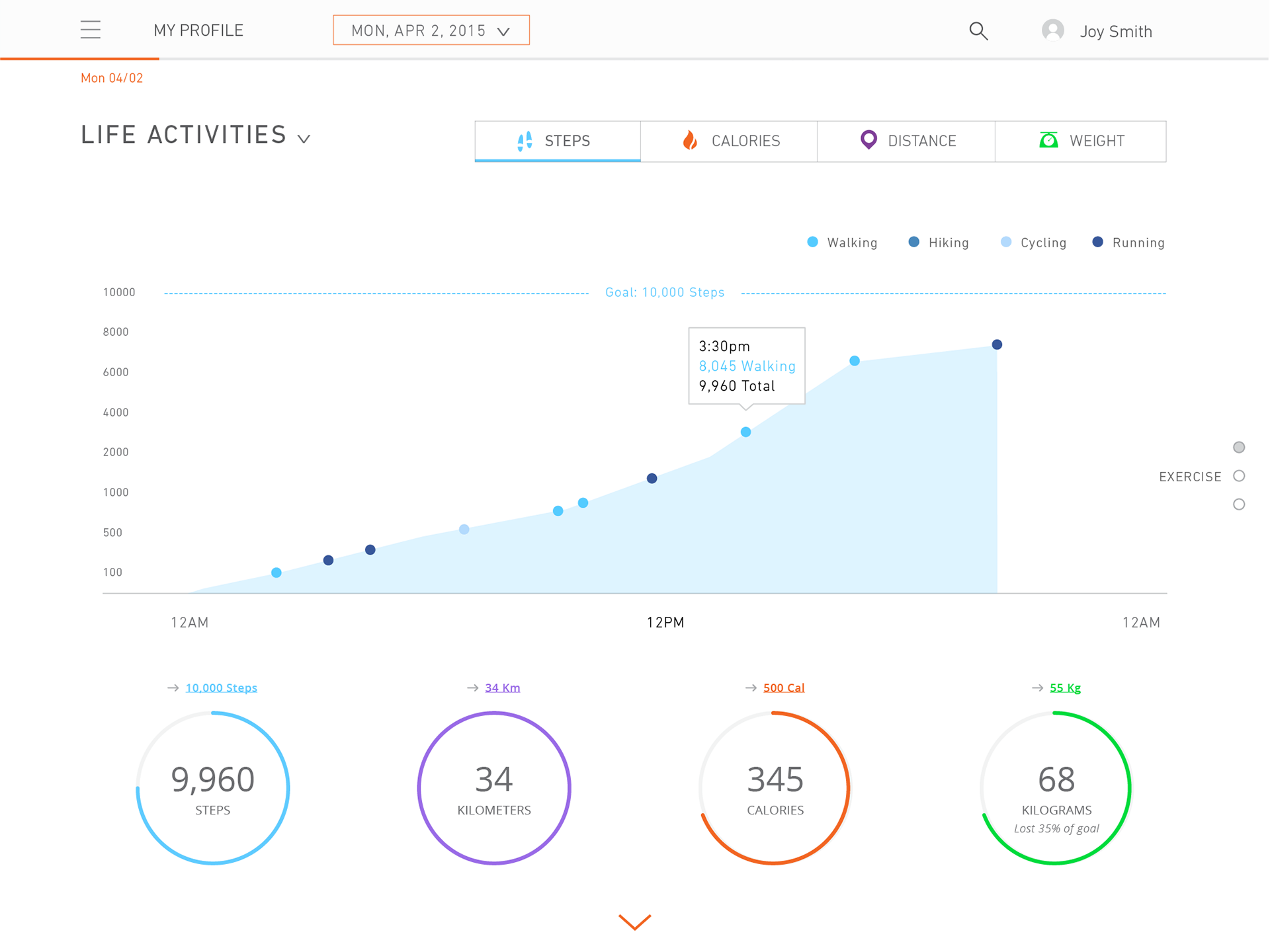Switch to the Weight tab
This screenshot has height=952, width=1270.
[1081, 141]
